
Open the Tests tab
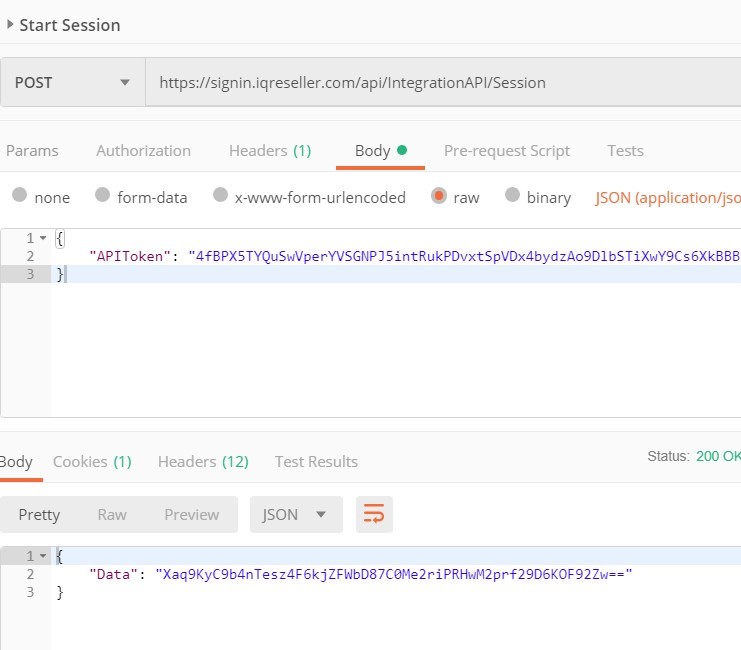[x=625, y=151]
